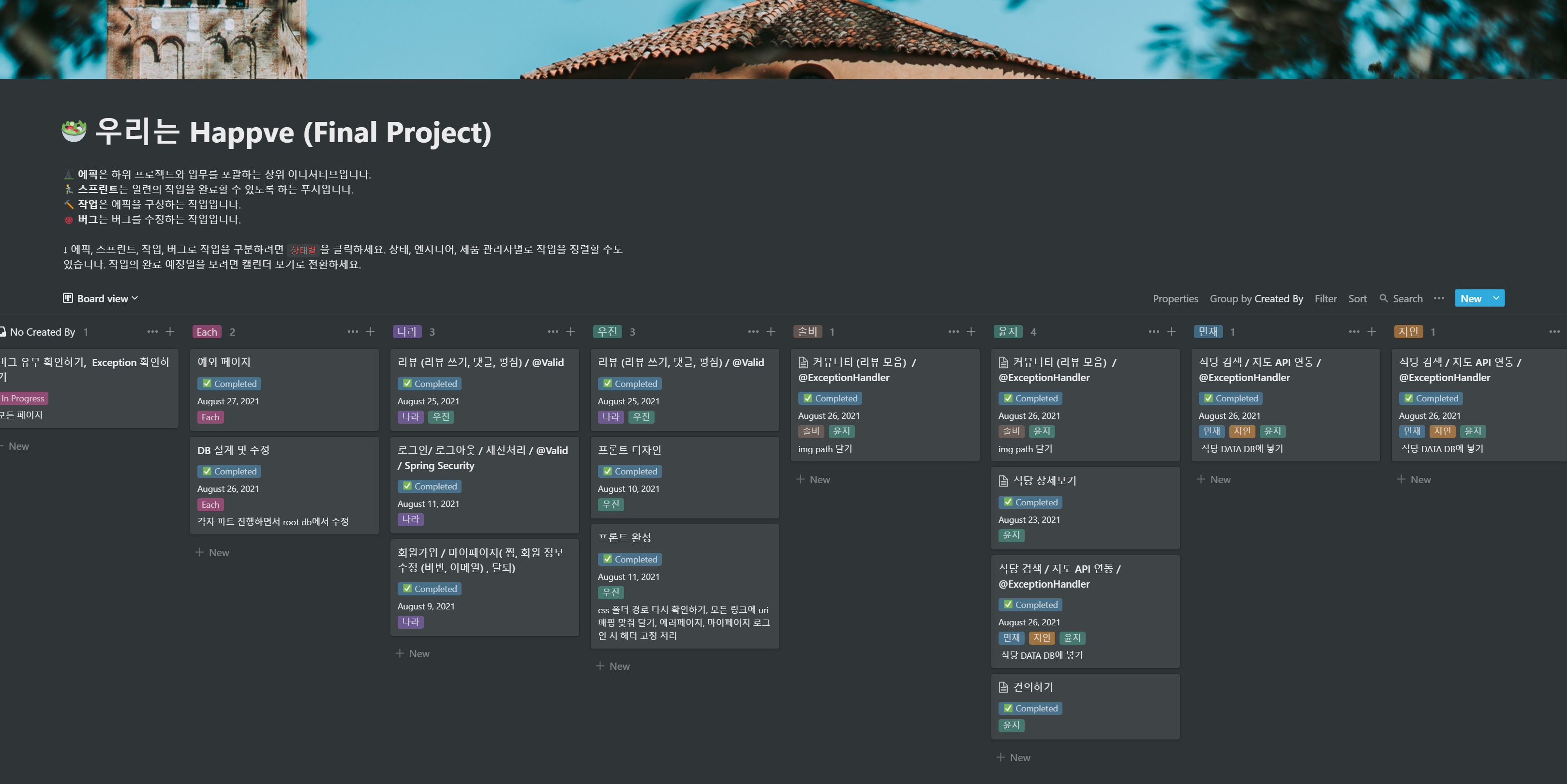Screen dimensions: 1567x784
Task: Click the 솔비 group header tag
Action: point(808,331)
